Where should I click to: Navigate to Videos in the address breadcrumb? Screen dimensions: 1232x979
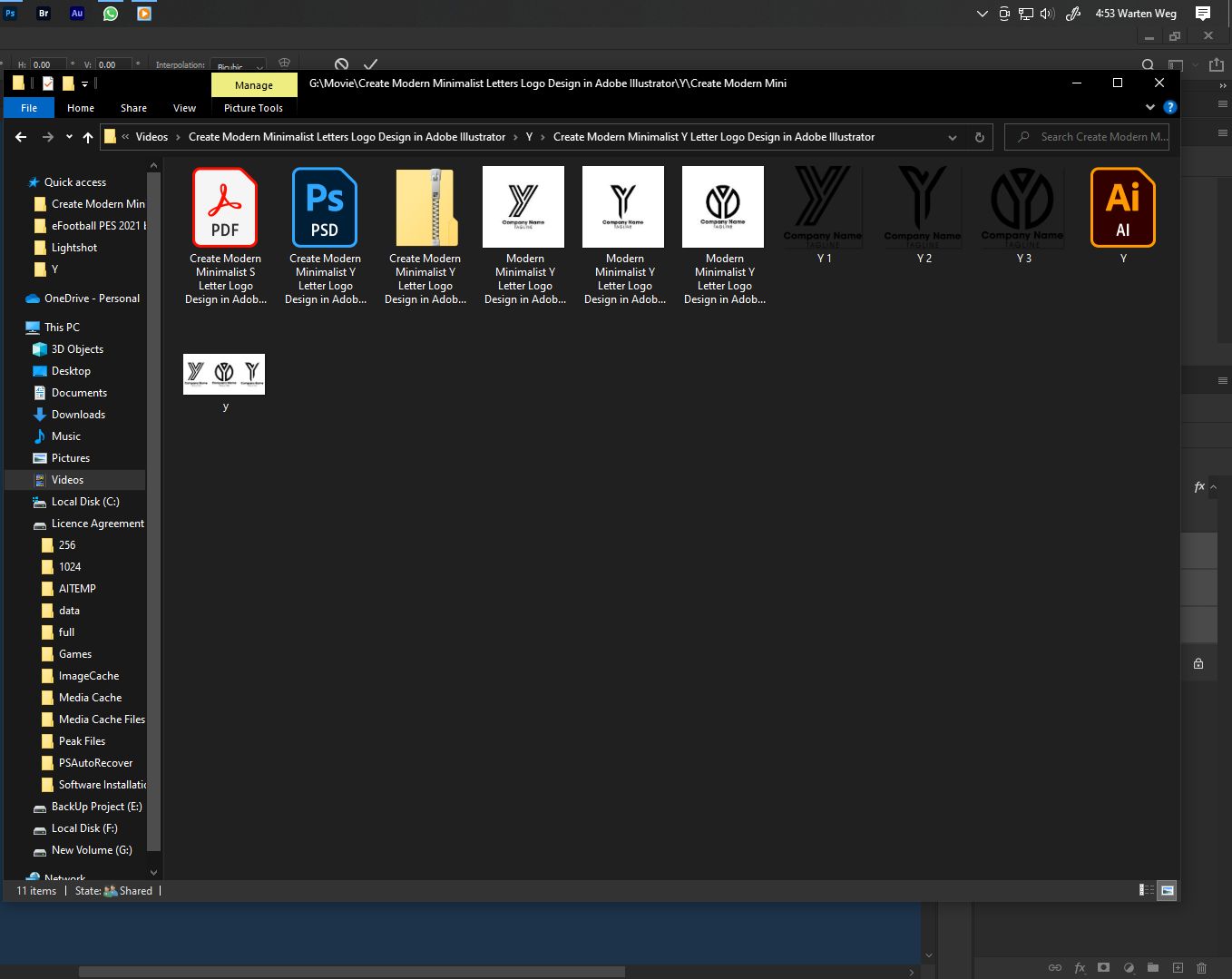[x=152, y=137]
